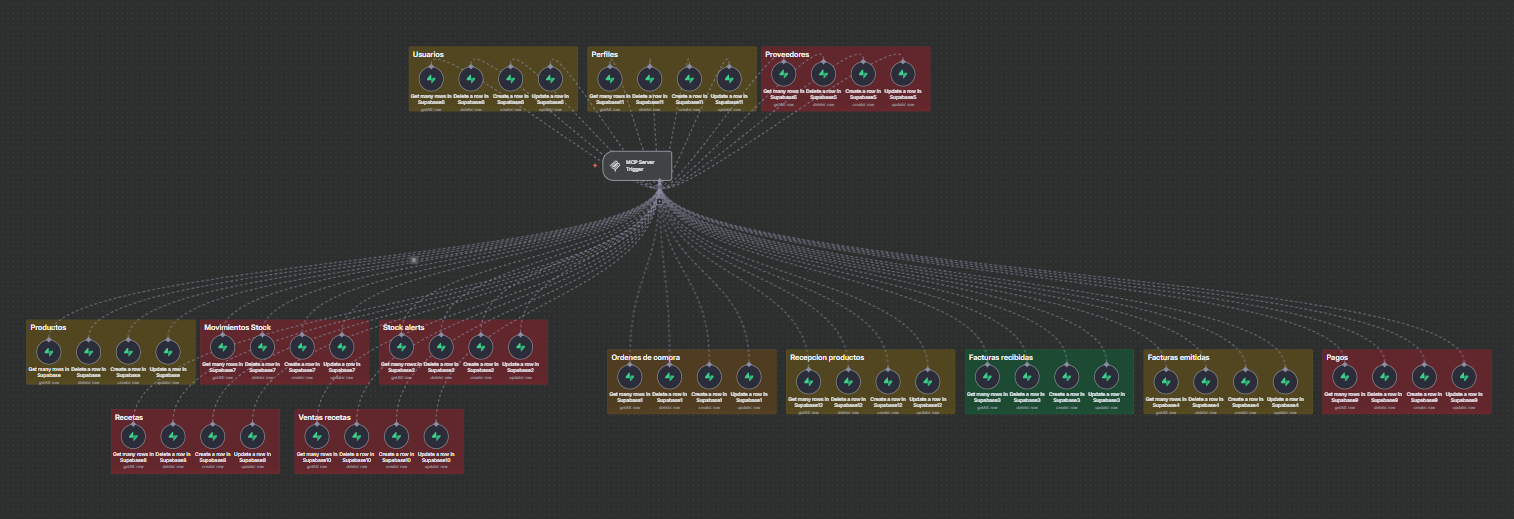Click Get many rows node in Movimientos Stock
Viewport: 1514px width, 519px height.
(222, 346)
